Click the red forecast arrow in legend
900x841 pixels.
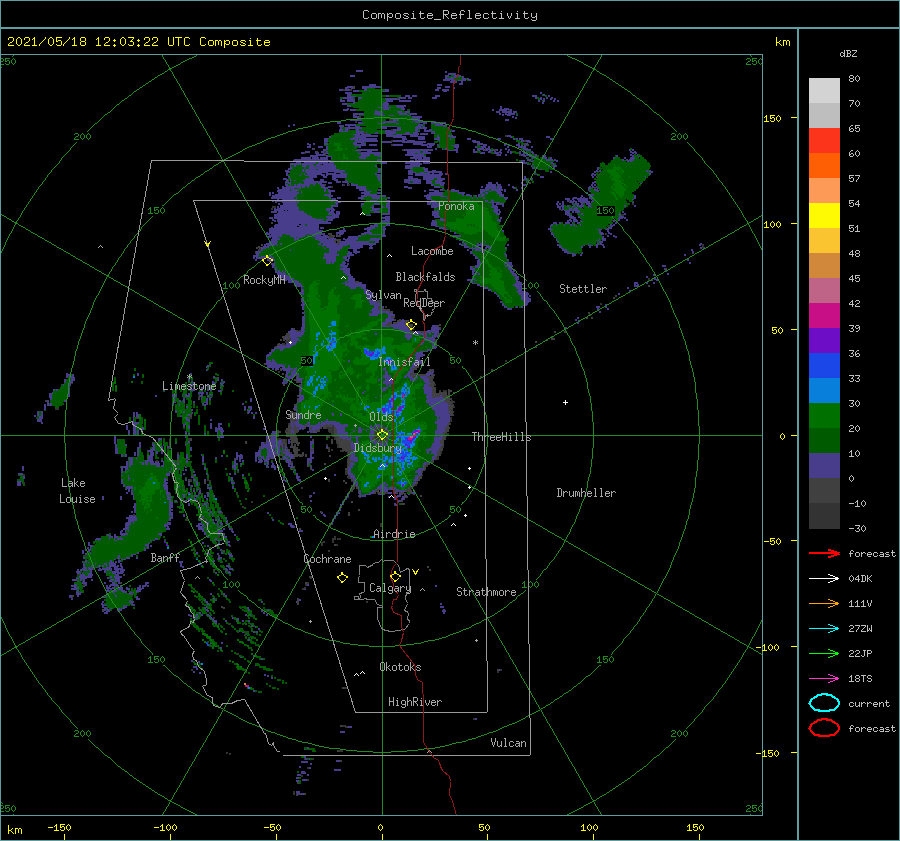[x=824, y=553]
